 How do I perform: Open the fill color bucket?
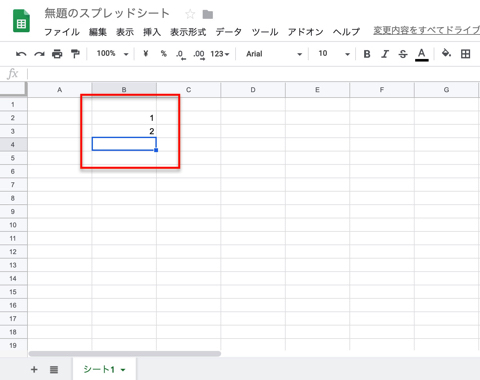(446, 53)
